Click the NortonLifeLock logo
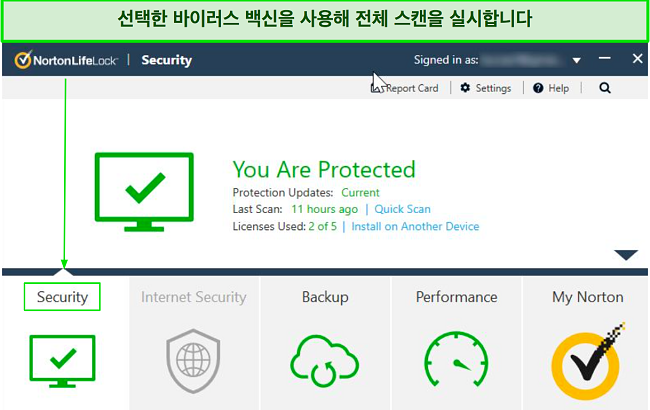The width and height of the screenshot is (650, 410). pos(66,60)
